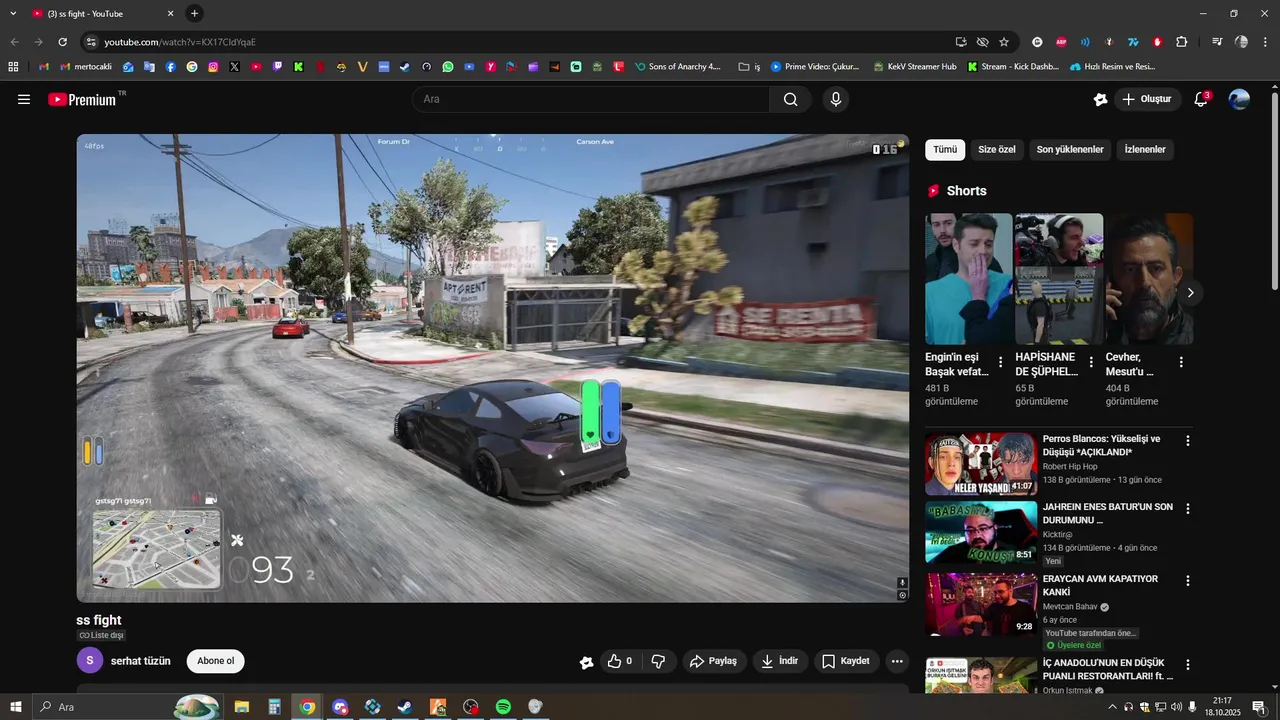Viewport: 1280px width, 720px height.
Task: Bookmark this page with the star icon
Action: point(1004,42)
